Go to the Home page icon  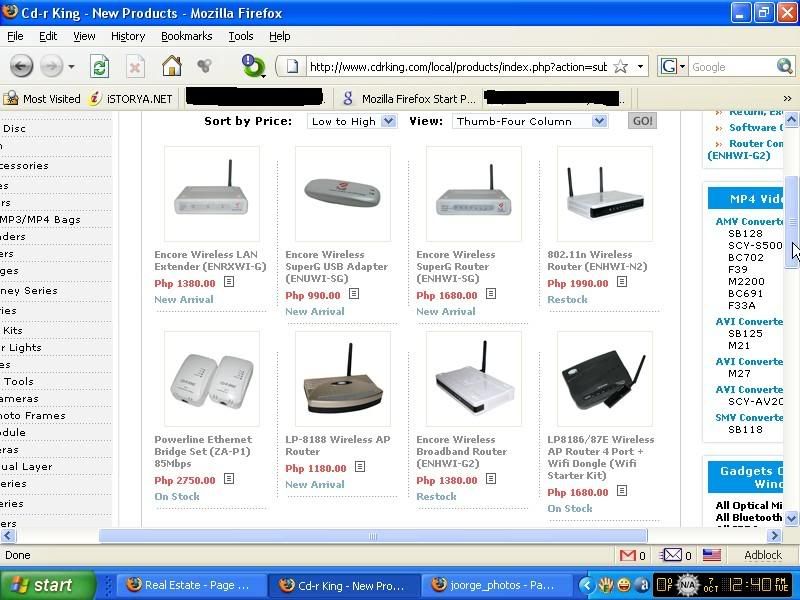(171, 66)
